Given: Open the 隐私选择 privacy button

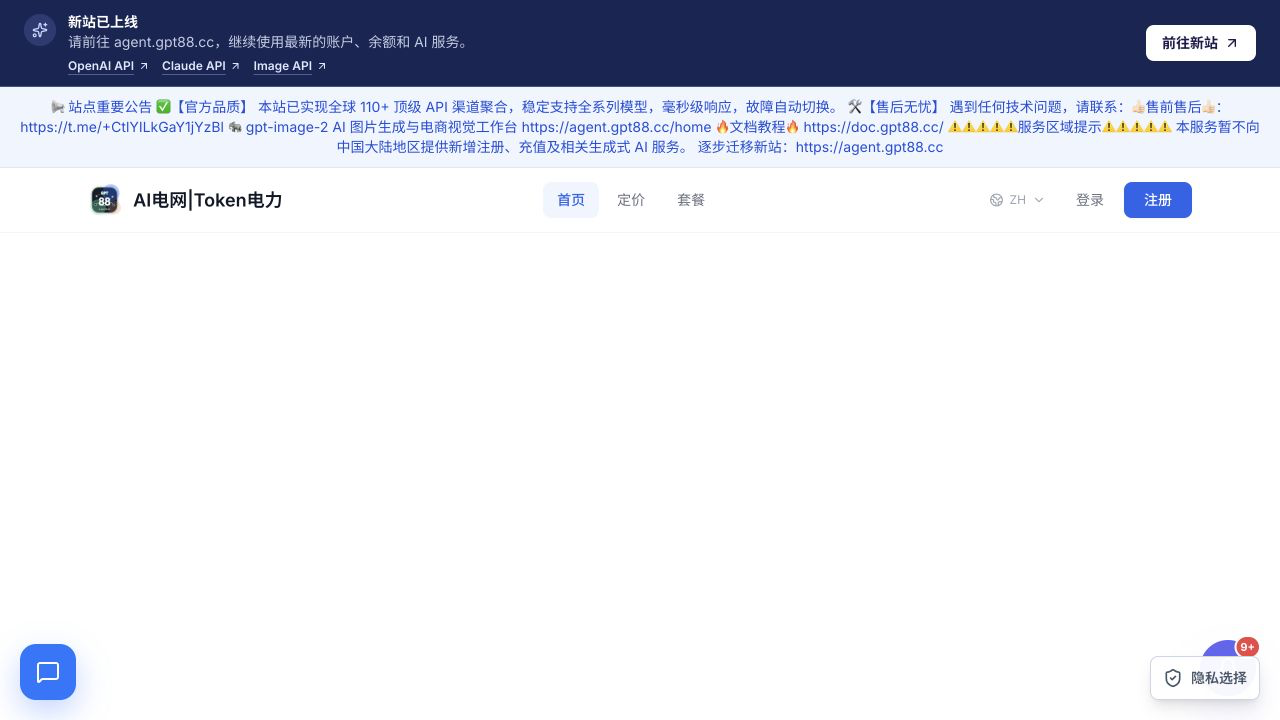Looking at the screenshot, I should [x=1205, y=678].
